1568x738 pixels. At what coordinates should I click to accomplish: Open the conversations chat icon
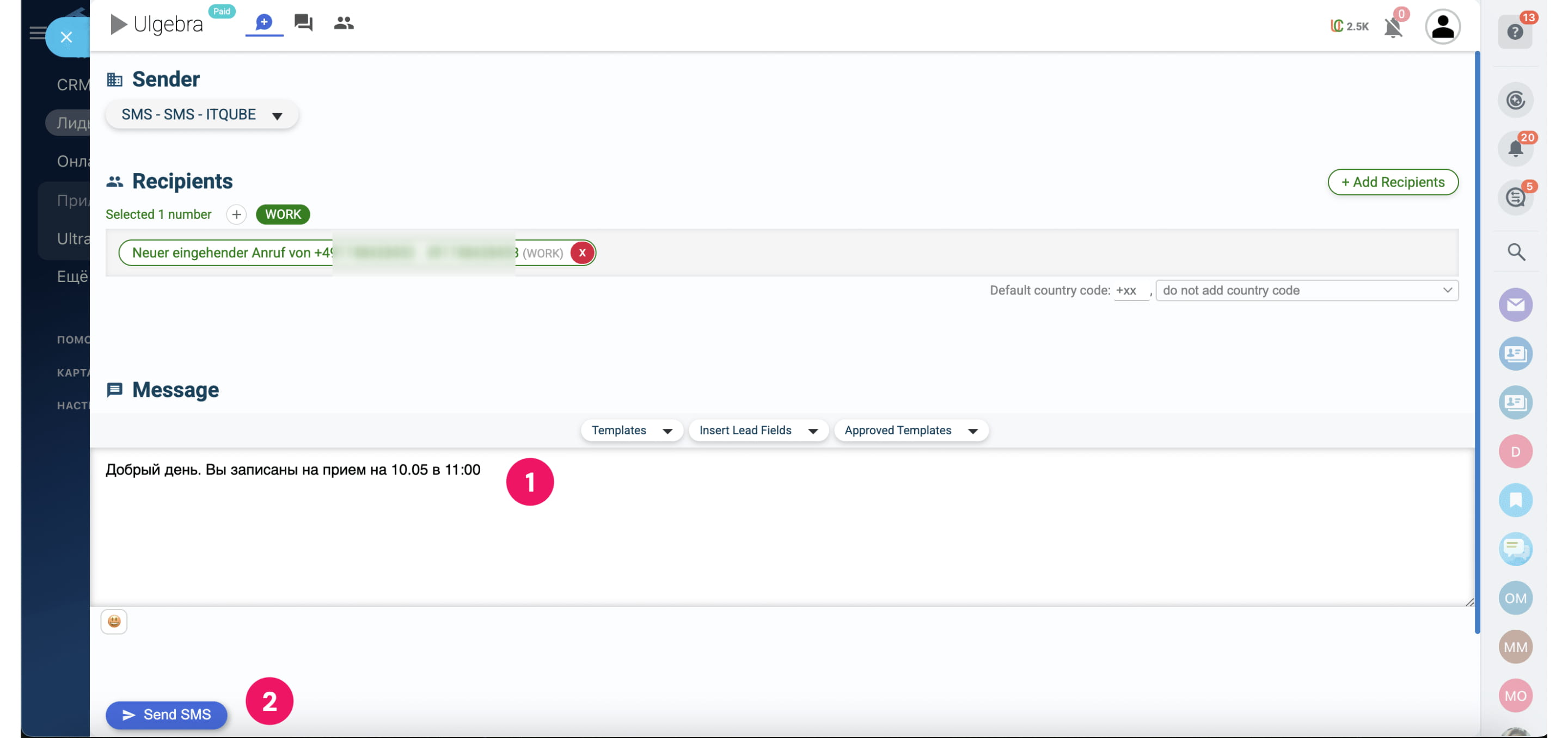point(303,23)
